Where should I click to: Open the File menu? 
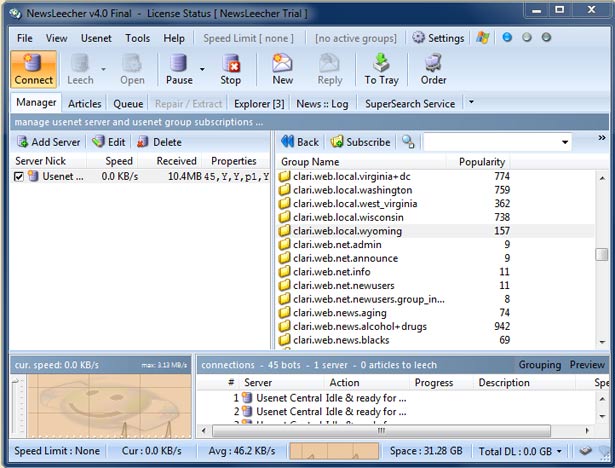click(25, 38)
